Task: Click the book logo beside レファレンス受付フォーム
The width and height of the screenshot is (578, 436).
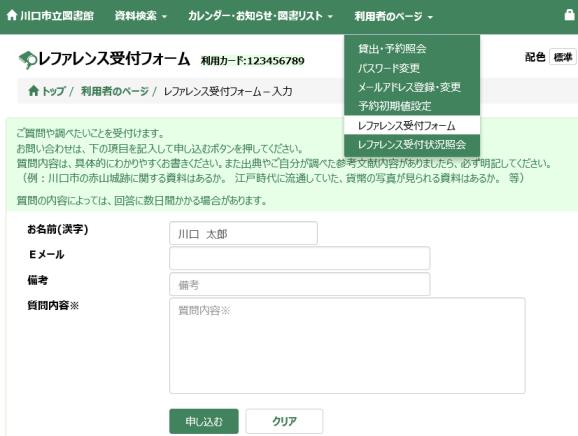Action: (28, 60)
